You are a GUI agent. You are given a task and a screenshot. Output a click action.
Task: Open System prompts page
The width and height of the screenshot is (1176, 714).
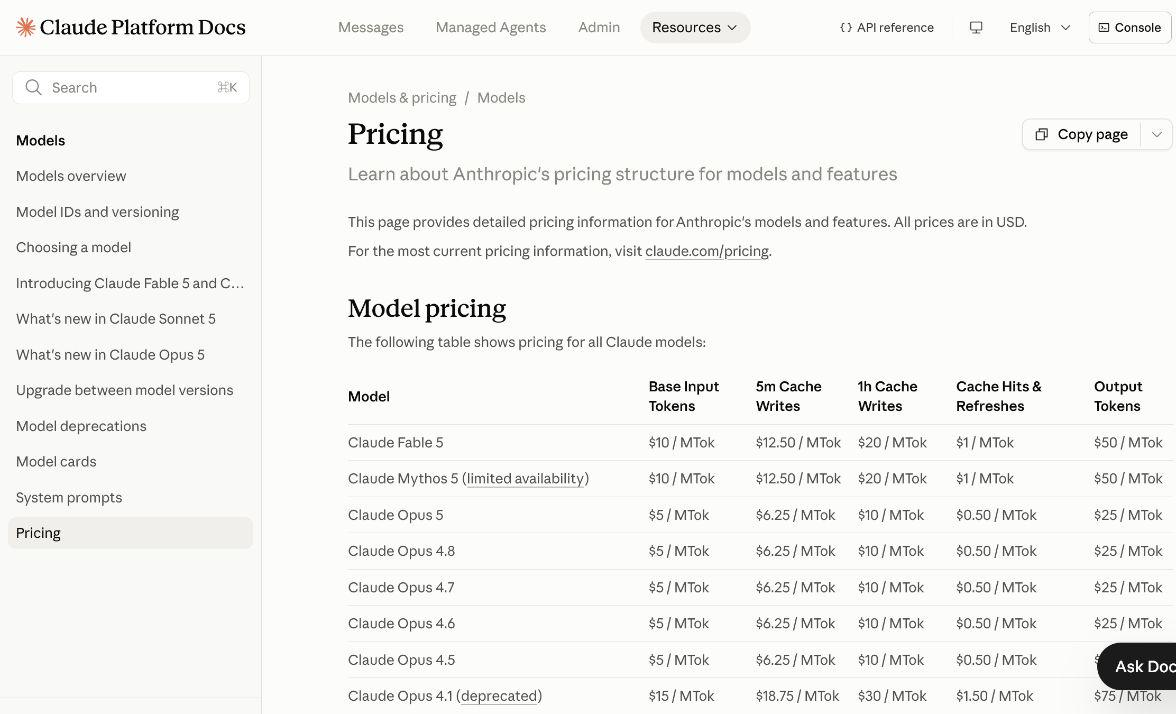coord(69,498)
